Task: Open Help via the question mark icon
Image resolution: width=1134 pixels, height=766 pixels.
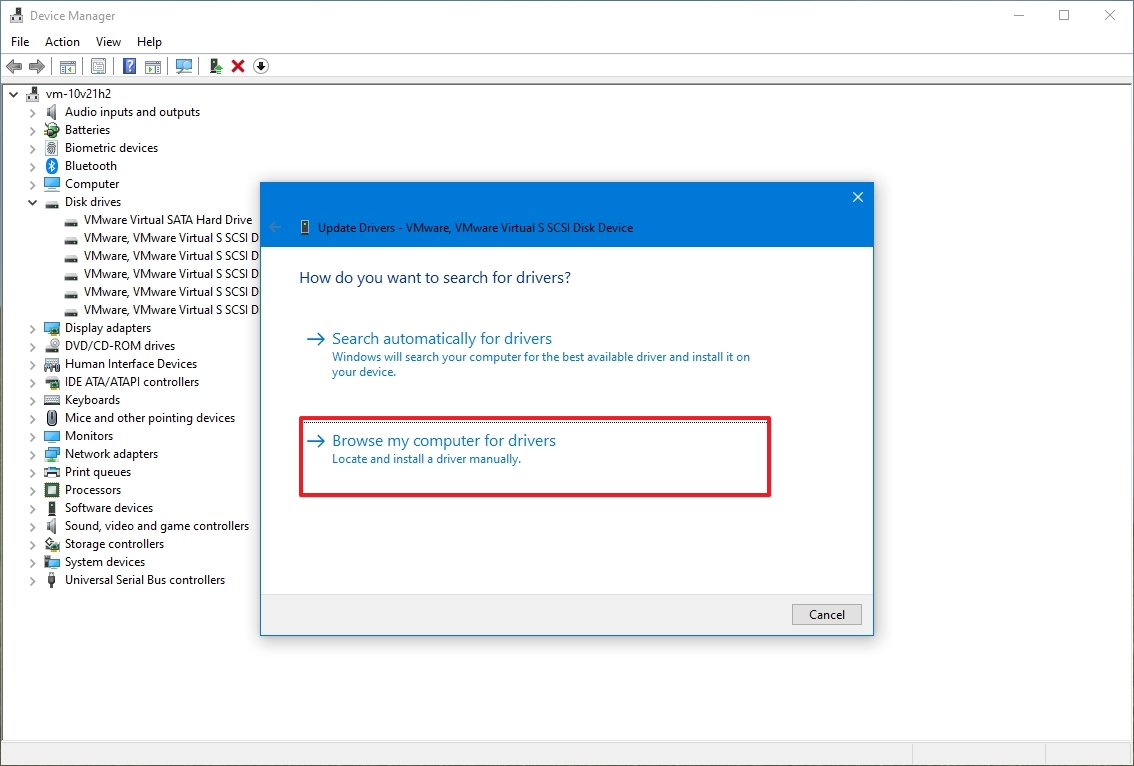Action: coord(129,66)
